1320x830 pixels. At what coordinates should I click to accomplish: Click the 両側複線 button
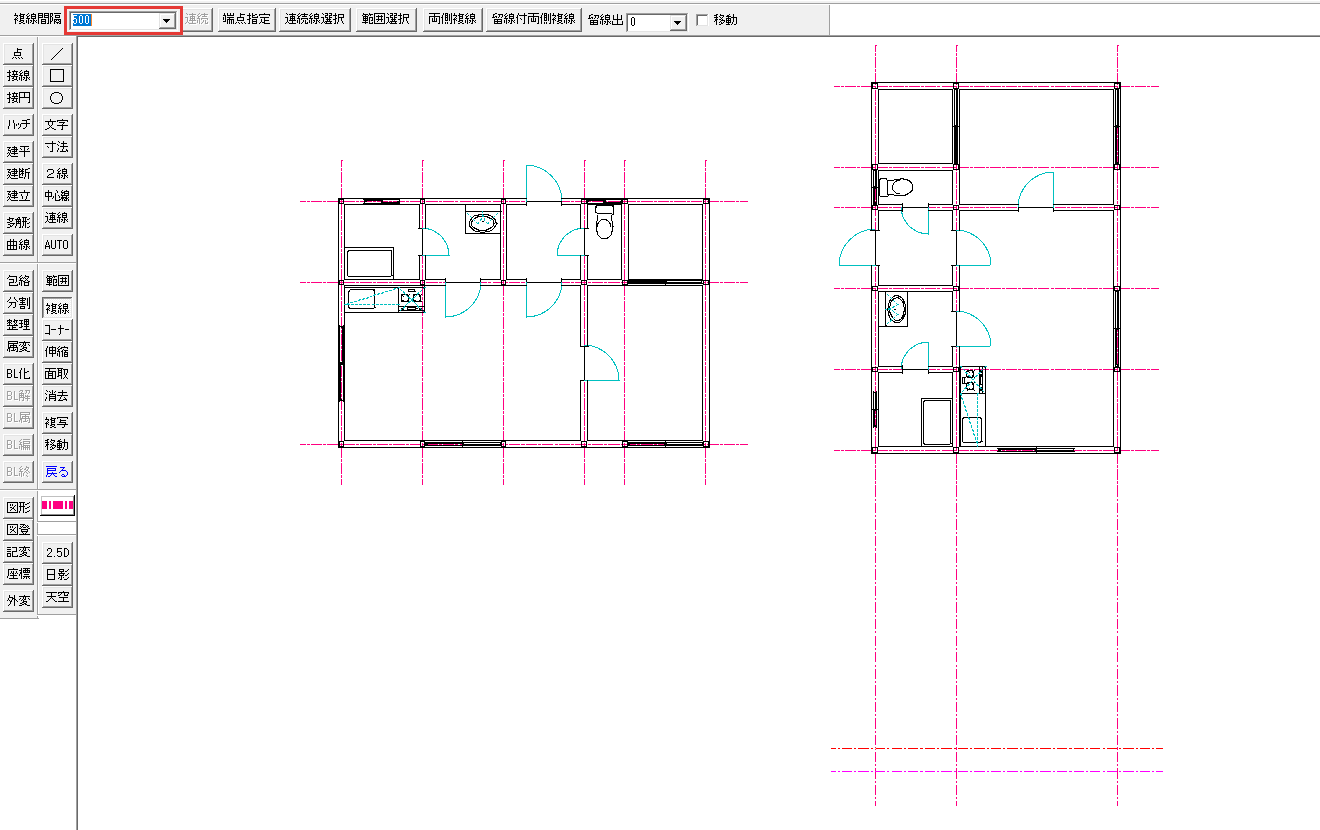[x=452, y=20]
